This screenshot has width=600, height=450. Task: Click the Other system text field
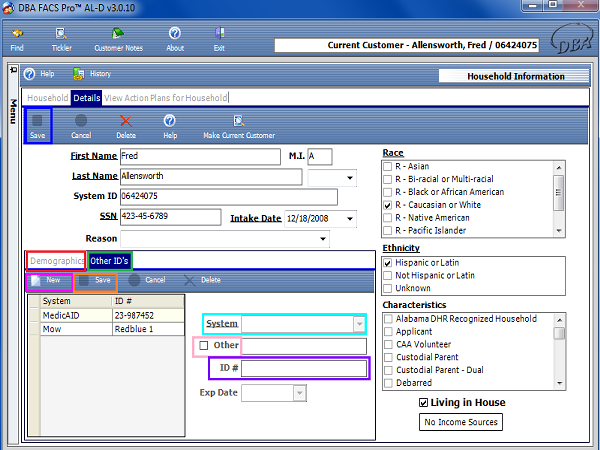304,346
